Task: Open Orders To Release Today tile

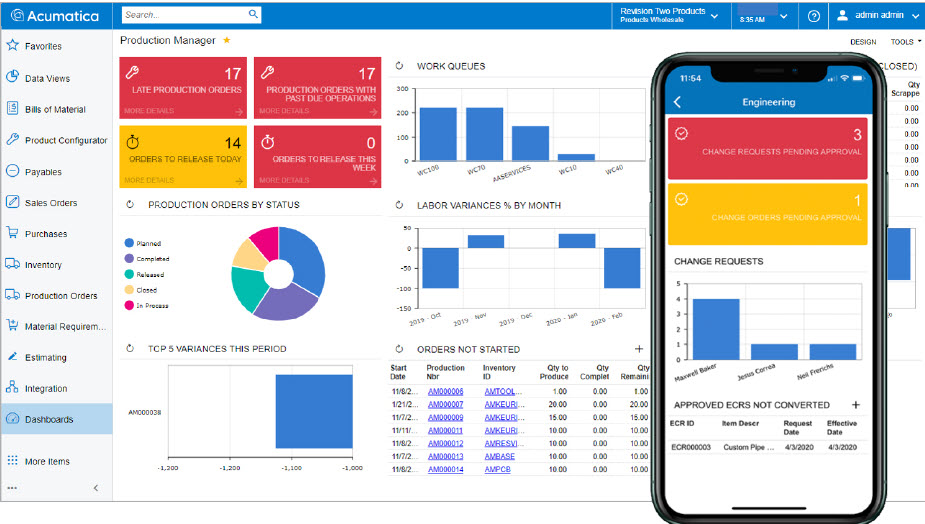Action: click(183, 157)
